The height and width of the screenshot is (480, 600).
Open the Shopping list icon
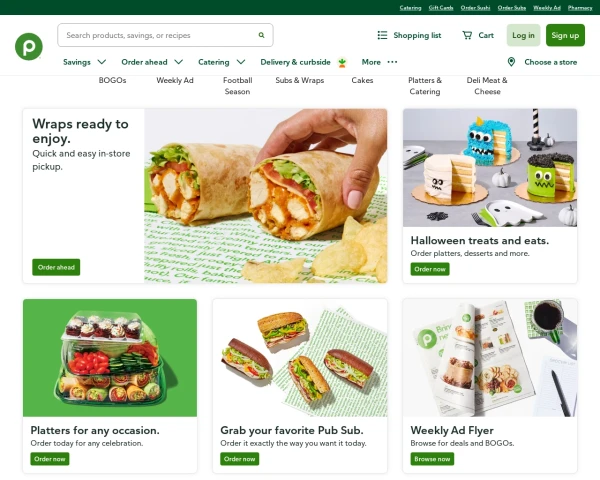(382, 35)
